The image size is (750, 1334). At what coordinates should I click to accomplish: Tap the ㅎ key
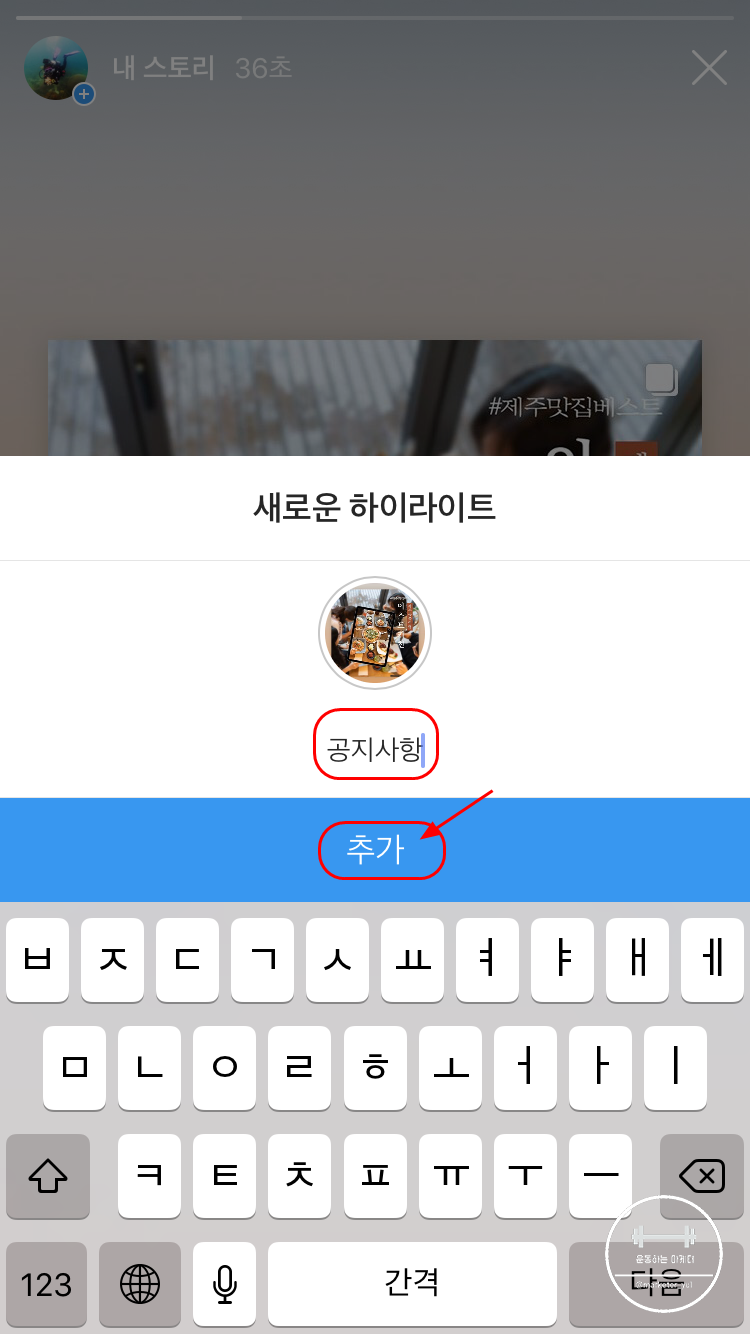375,1068
